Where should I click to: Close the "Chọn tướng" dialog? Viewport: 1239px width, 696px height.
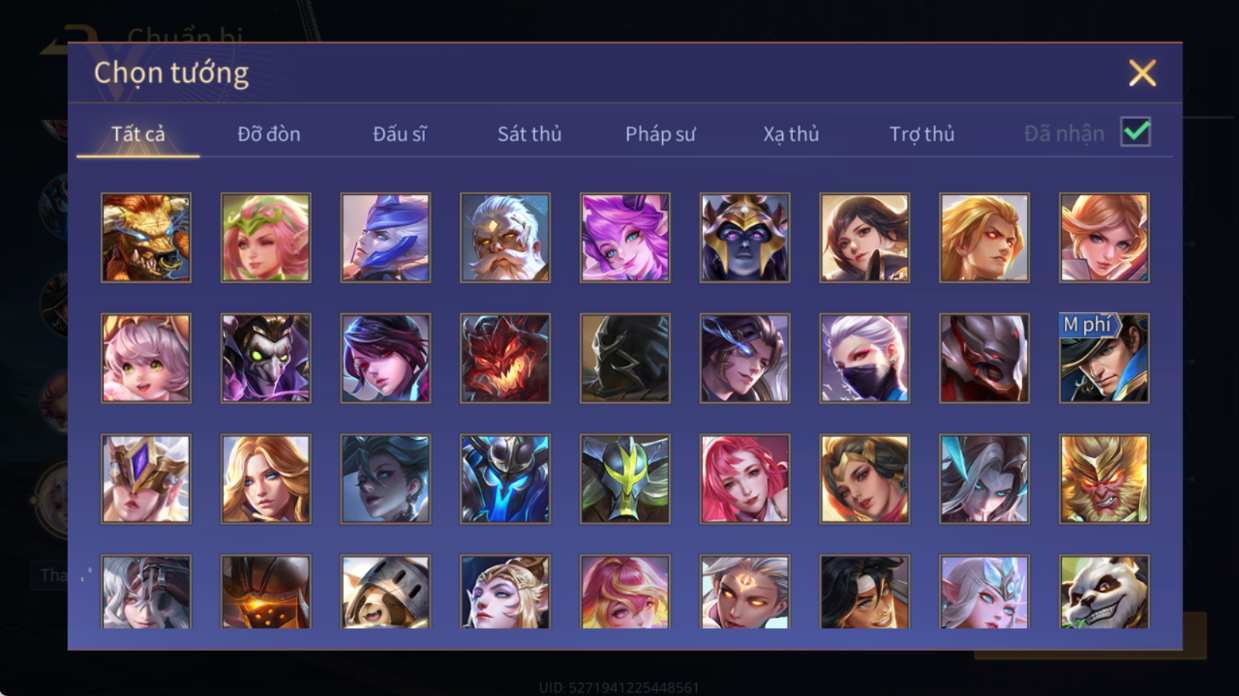tap(1142, 73)
